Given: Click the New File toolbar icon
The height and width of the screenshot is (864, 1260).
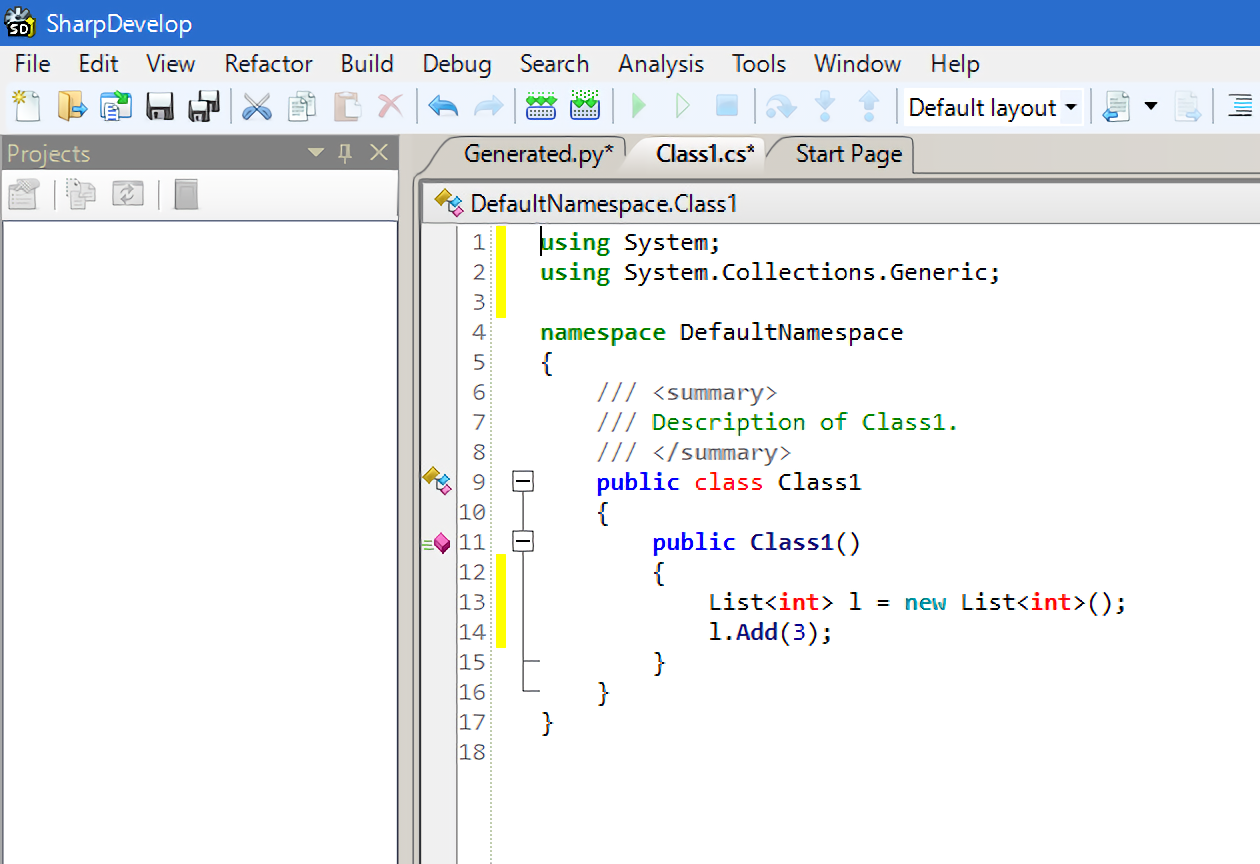Looking at the screenshot, I should tap(26, 106).
